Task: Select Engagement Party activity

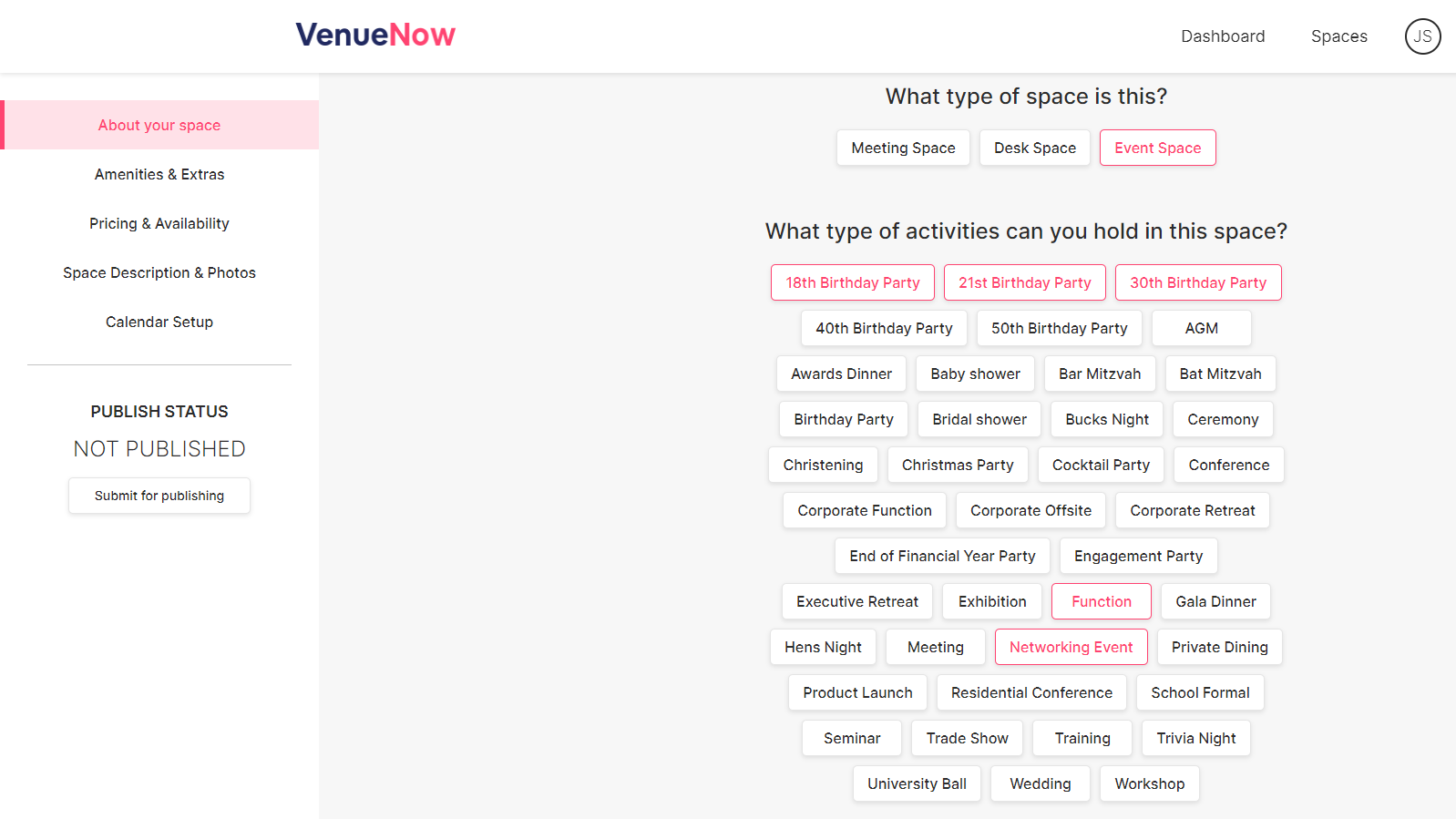Action: [x=1139, y=556]
